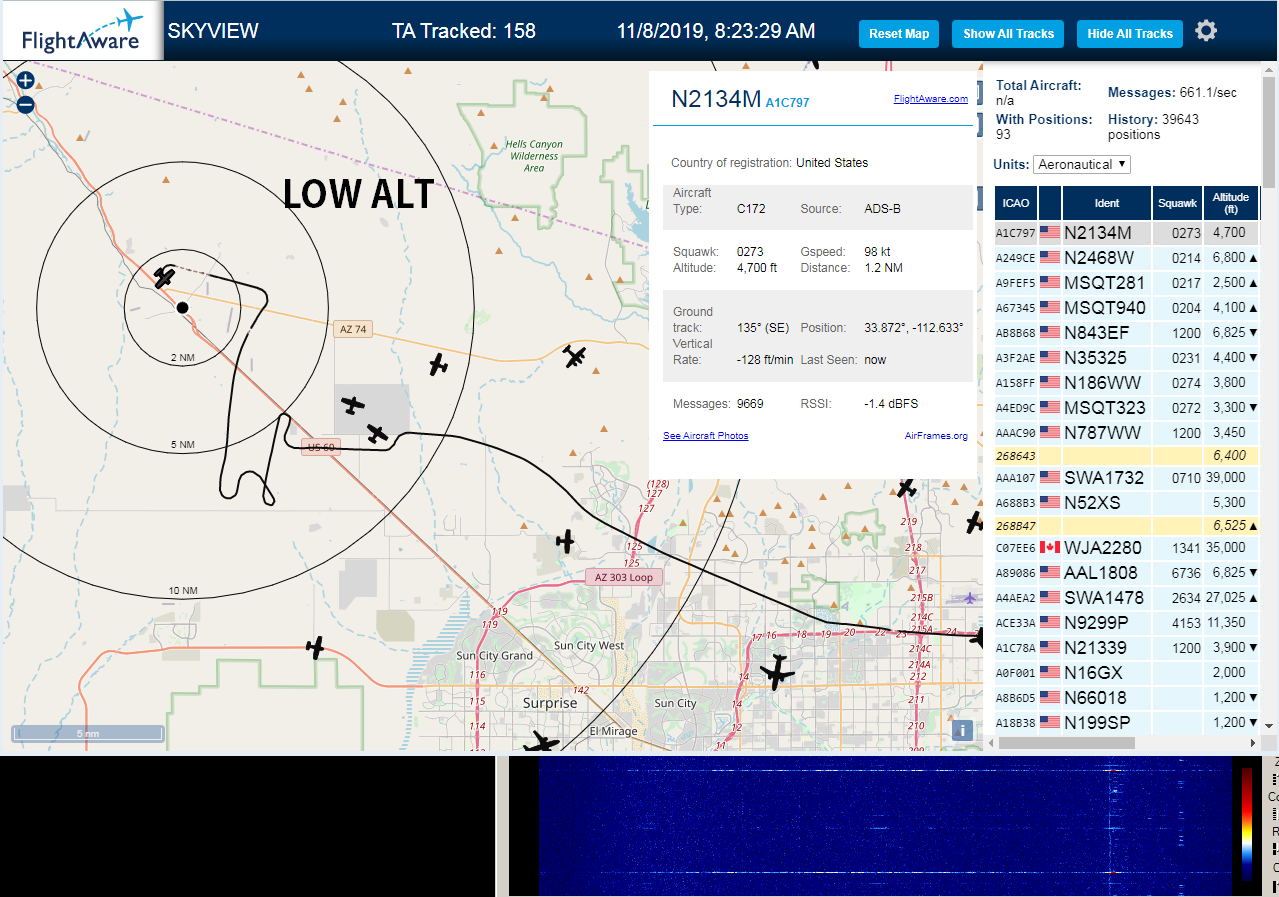Image resolution: width=1279 pixels, height=897 pixels.
Task: Sort the table by the Squawk column header
Action: [x=1177, y=203]
